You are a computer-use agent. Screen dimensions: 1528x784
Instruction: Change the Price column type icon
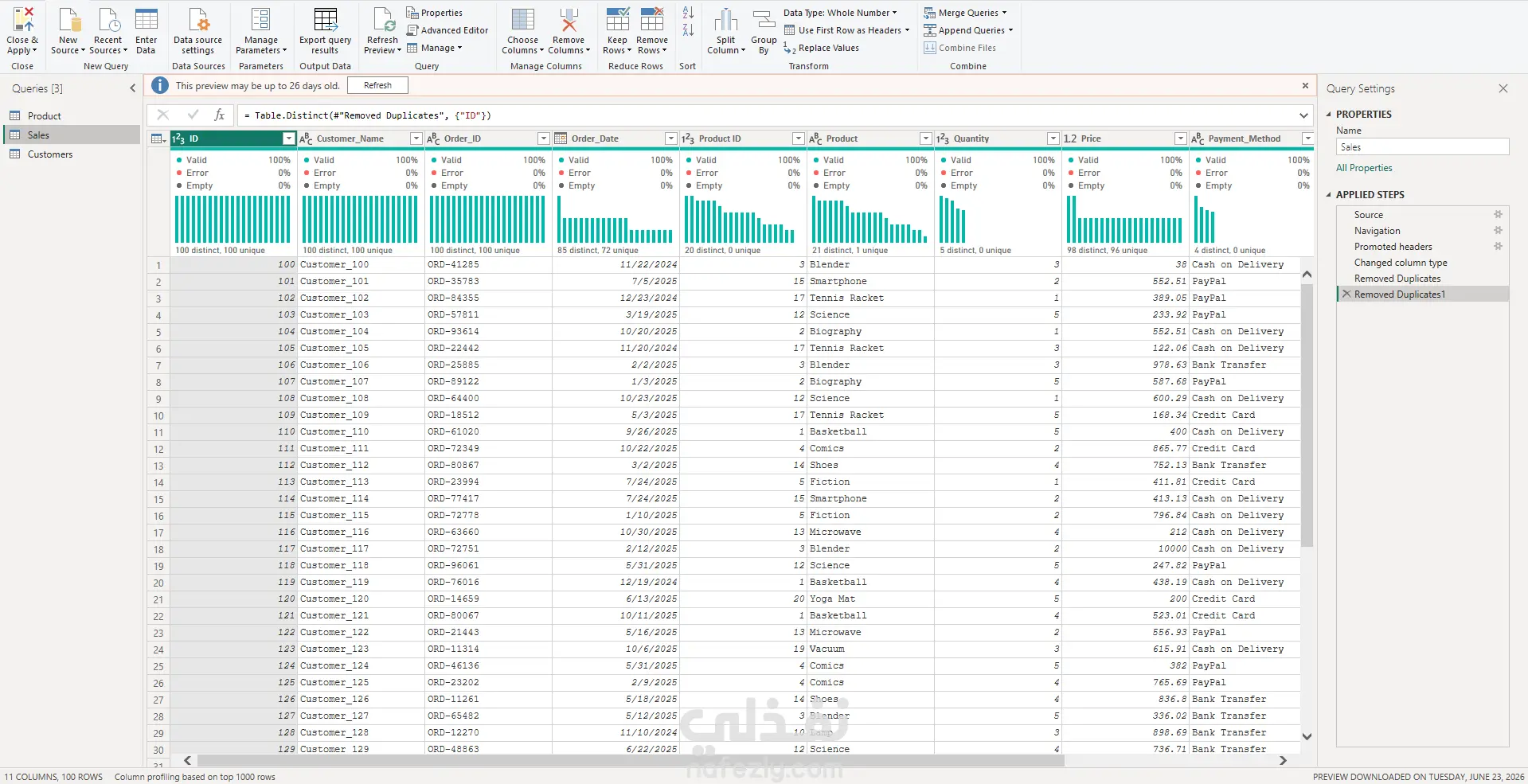pyautogui.click(x=1071, y=138)
